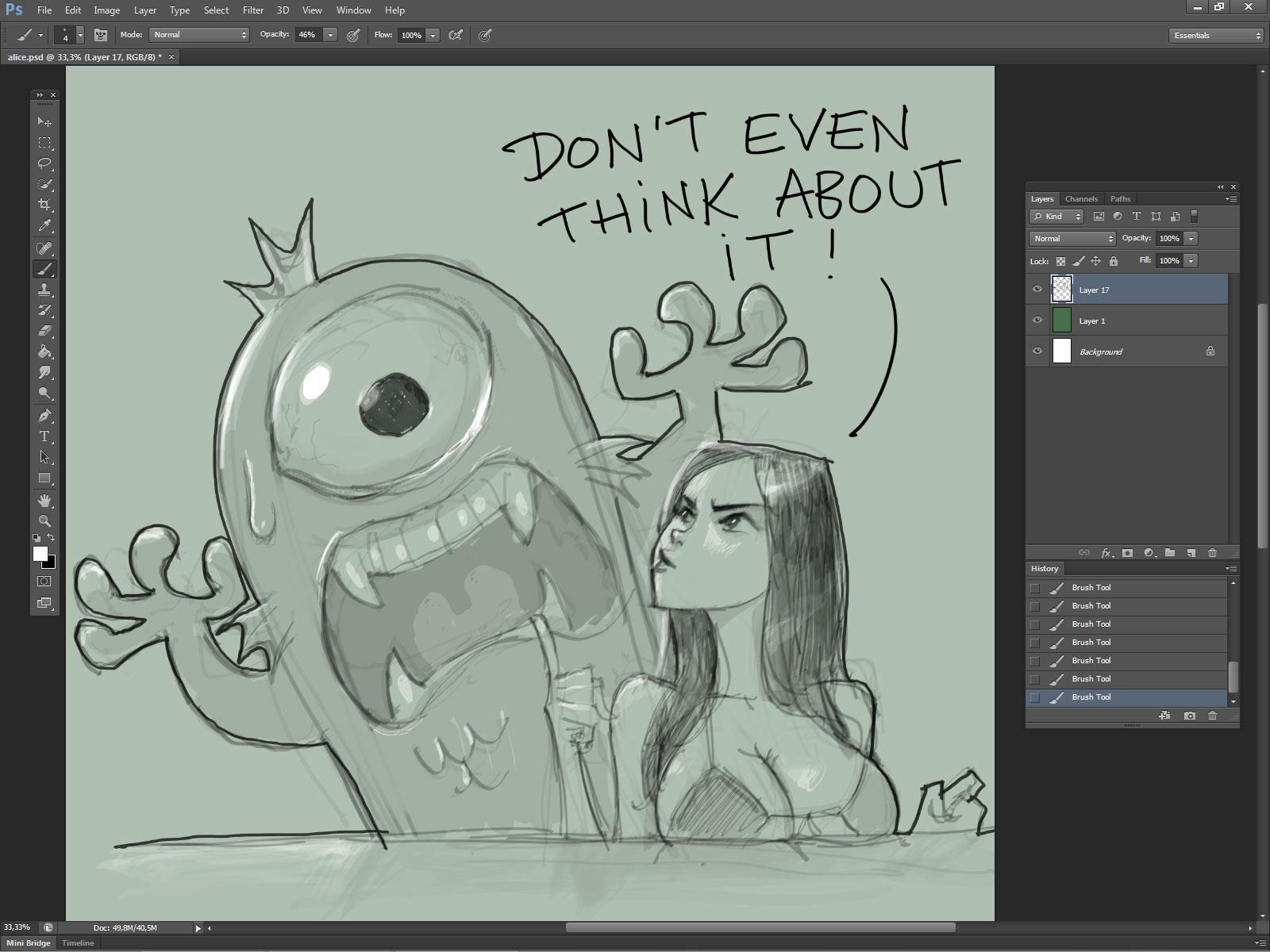Select the last Brush Tool history state

pos(1091,697)
